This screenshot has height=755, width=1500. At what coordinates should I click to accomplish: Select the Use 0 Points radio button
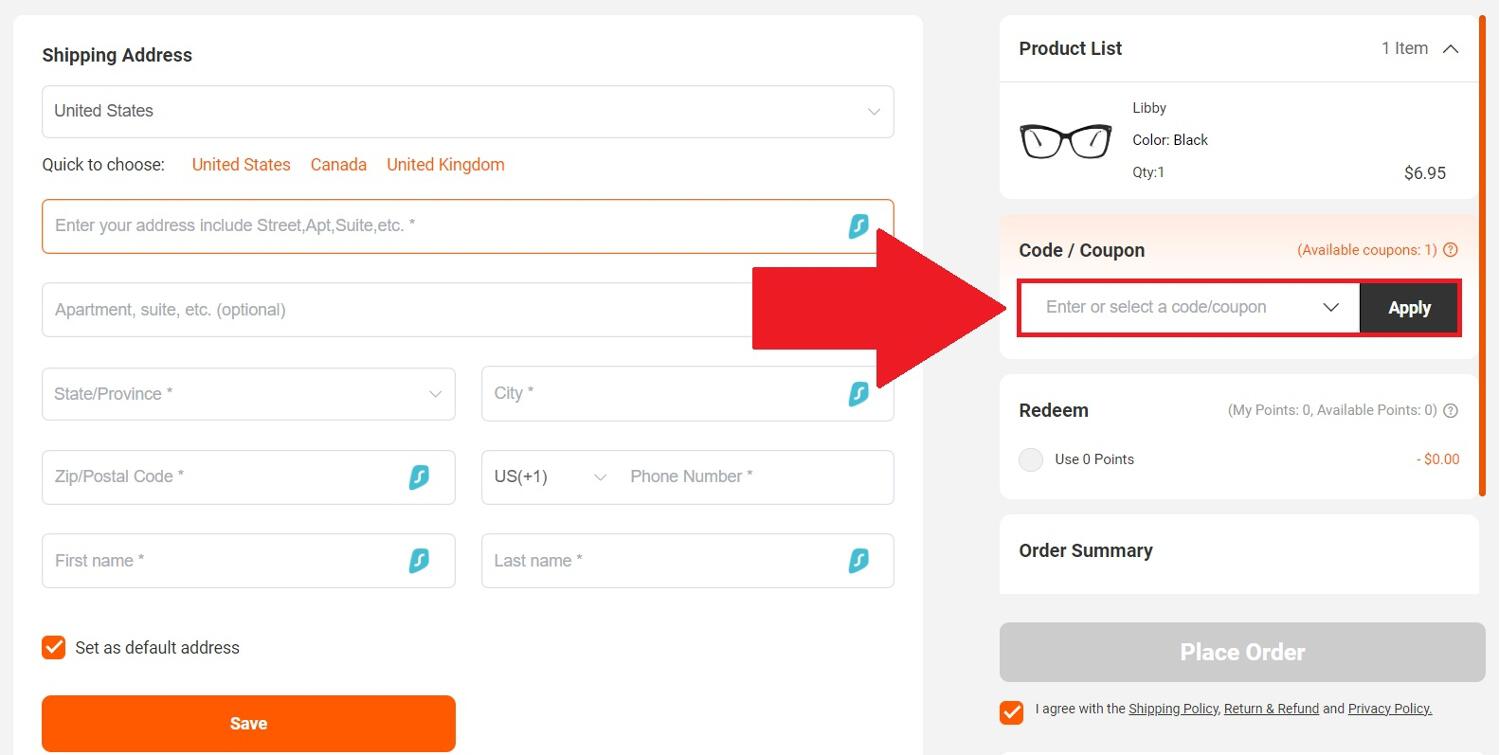click(x=1030, y=459)
